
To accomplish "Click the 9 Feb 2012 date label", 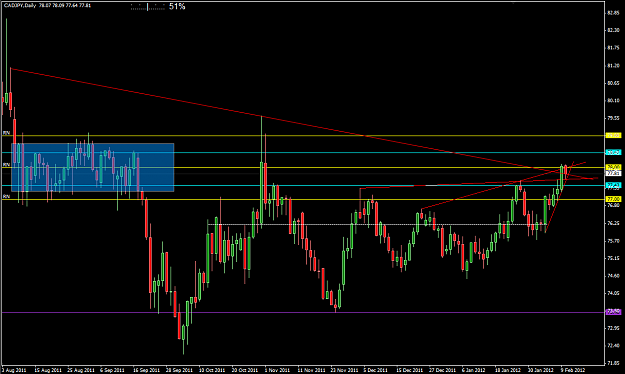I will (573, 370).
